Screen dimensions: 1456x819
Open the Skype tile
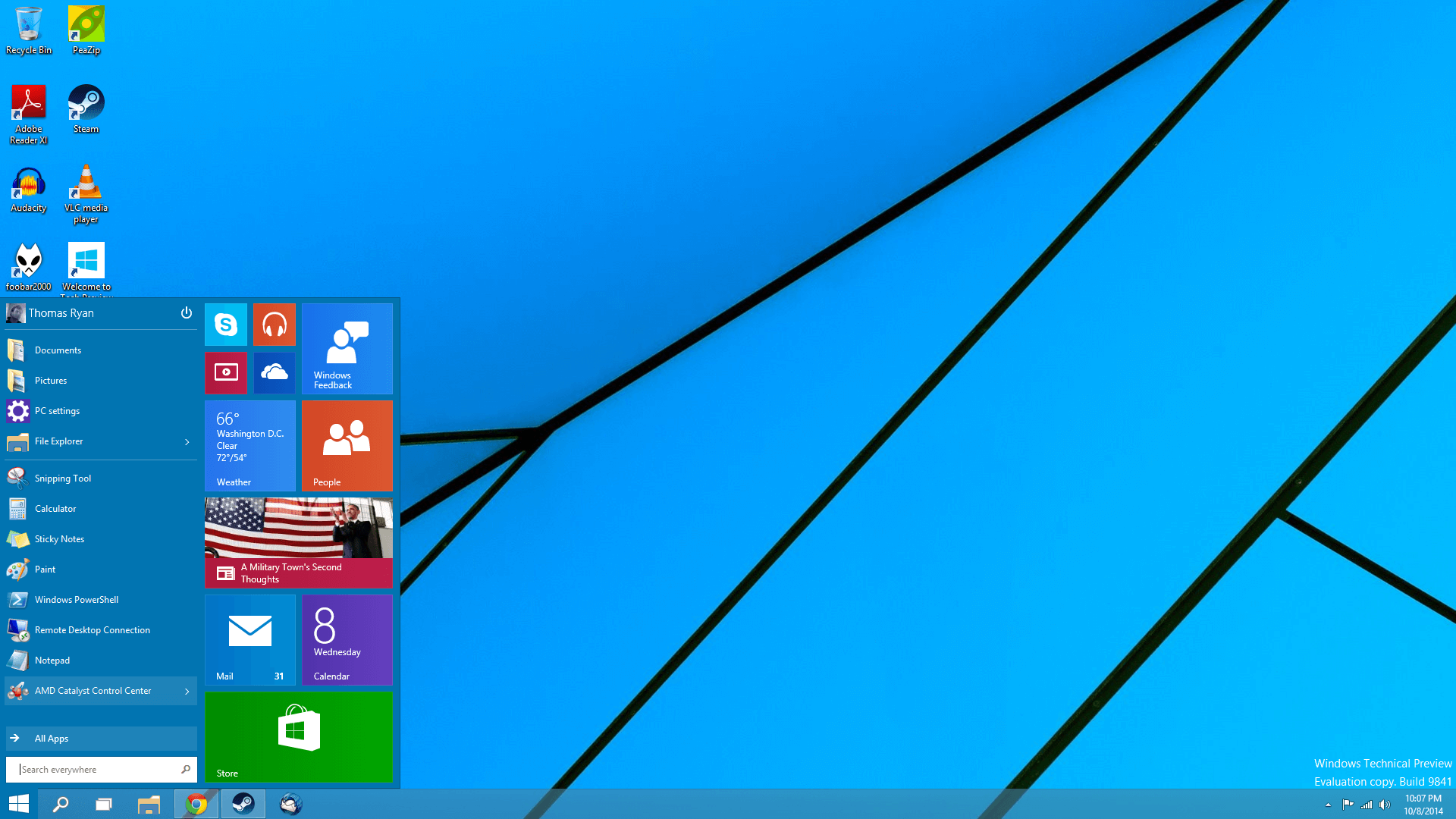click(x=226, y=325)
